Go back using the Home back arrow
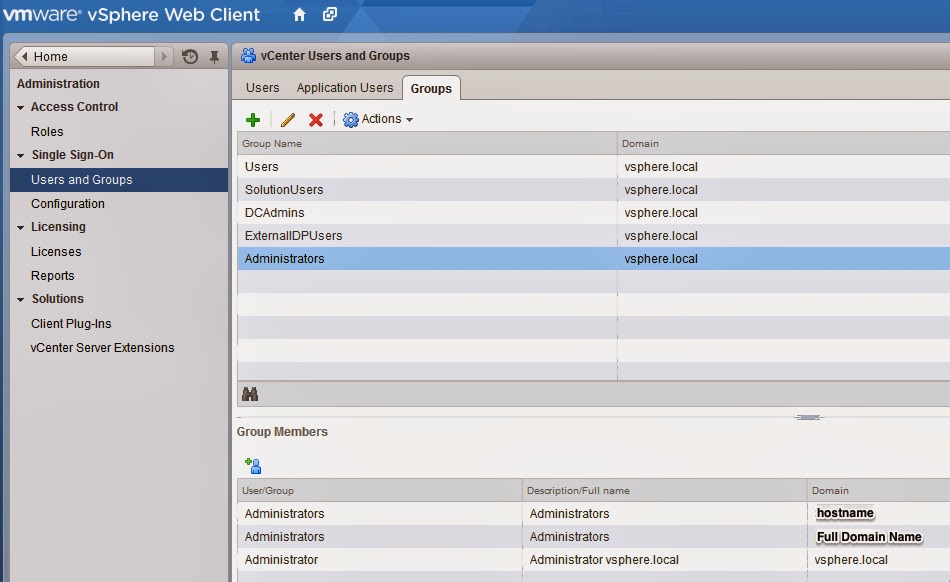This screenshot has height=582, width=950. coord(24,56)
